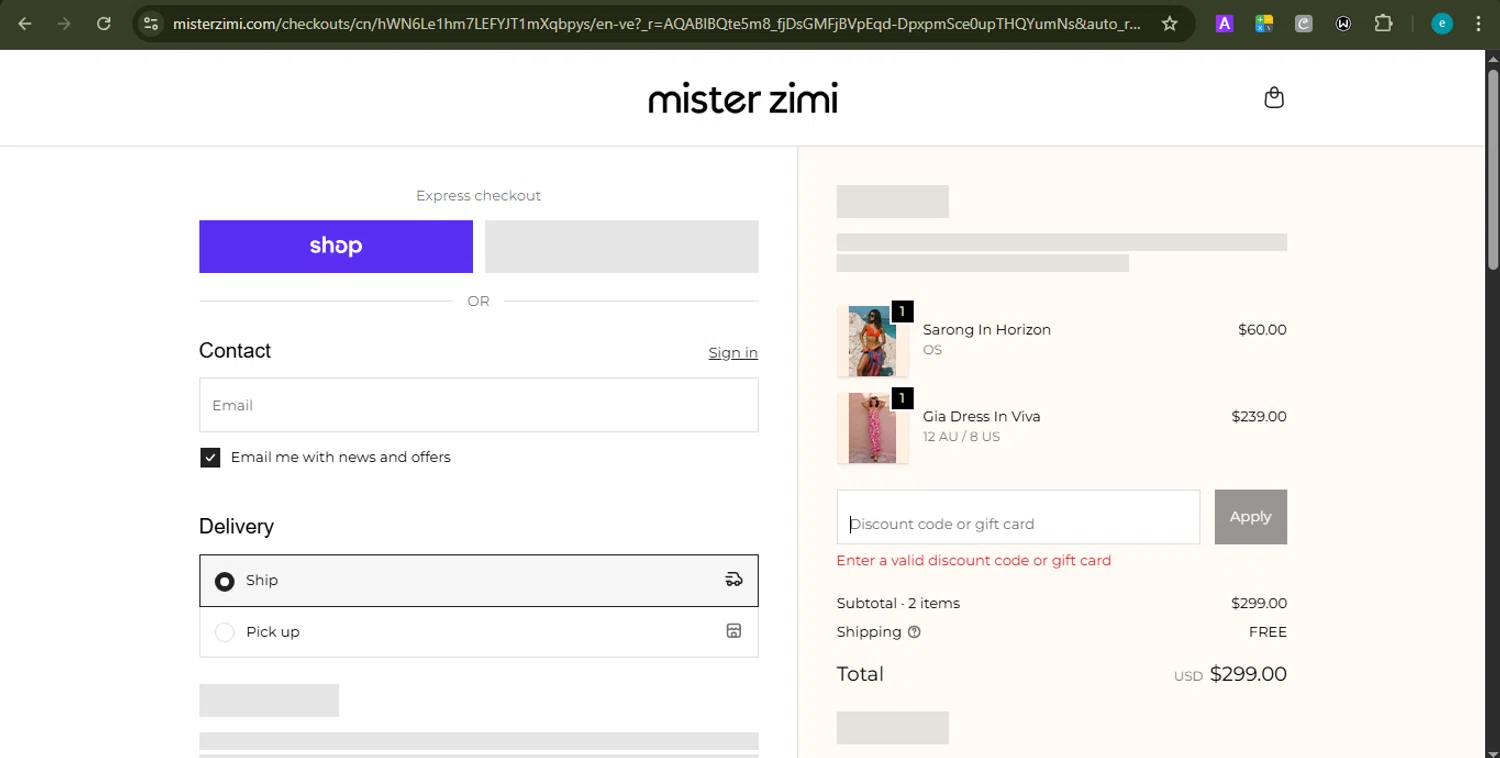Click the 12 AU / 8 US size text
This screenshot has width=1500, height=758.
[x=961, y=437]
